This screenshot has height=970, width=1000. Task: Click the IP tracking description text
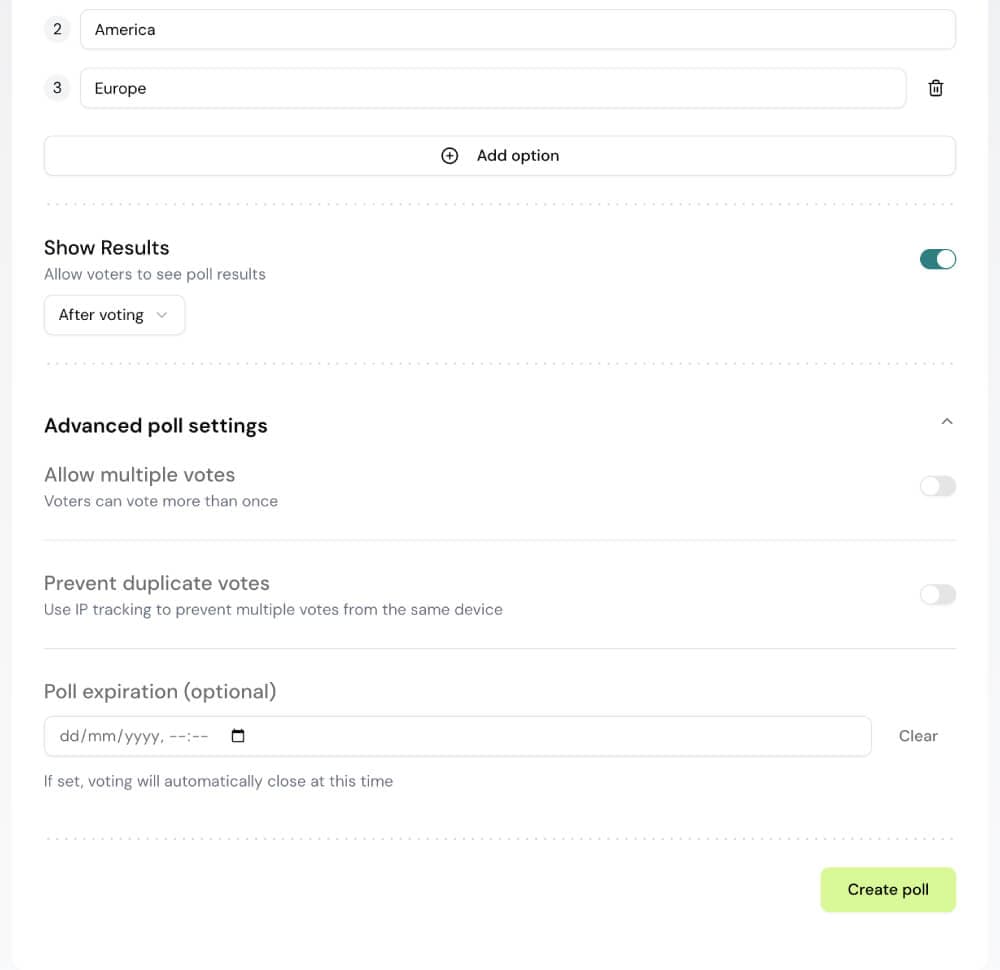tap(273, 610)
